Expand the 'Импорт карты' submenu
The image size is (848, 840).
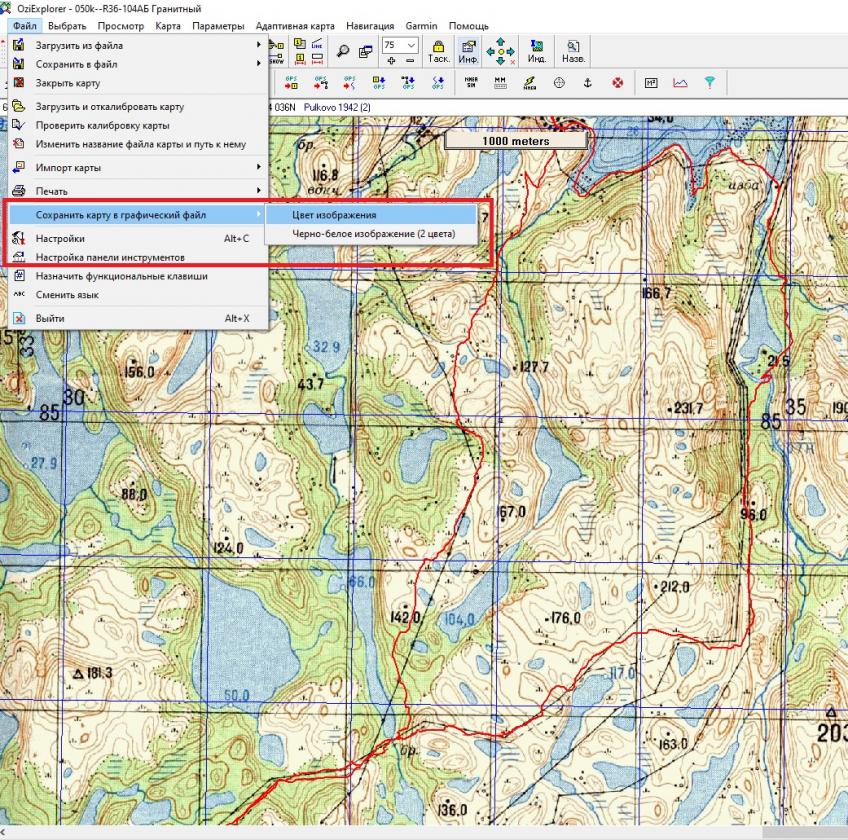[x=68, y=167]
